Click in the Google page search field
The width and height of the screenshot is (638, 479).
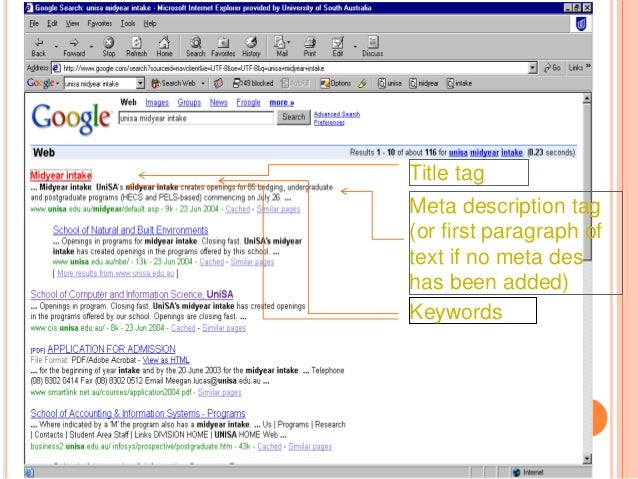point(196,118)
